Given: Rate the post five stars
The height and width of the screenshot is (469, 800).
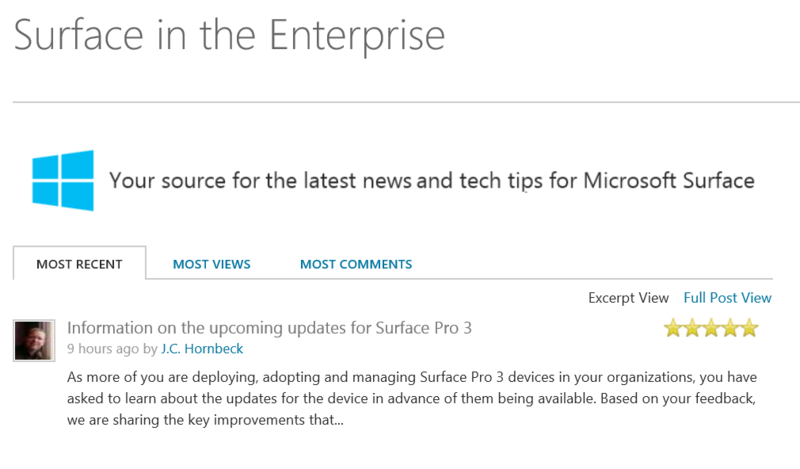Looking at the screenshot, I should coord(749,328).
